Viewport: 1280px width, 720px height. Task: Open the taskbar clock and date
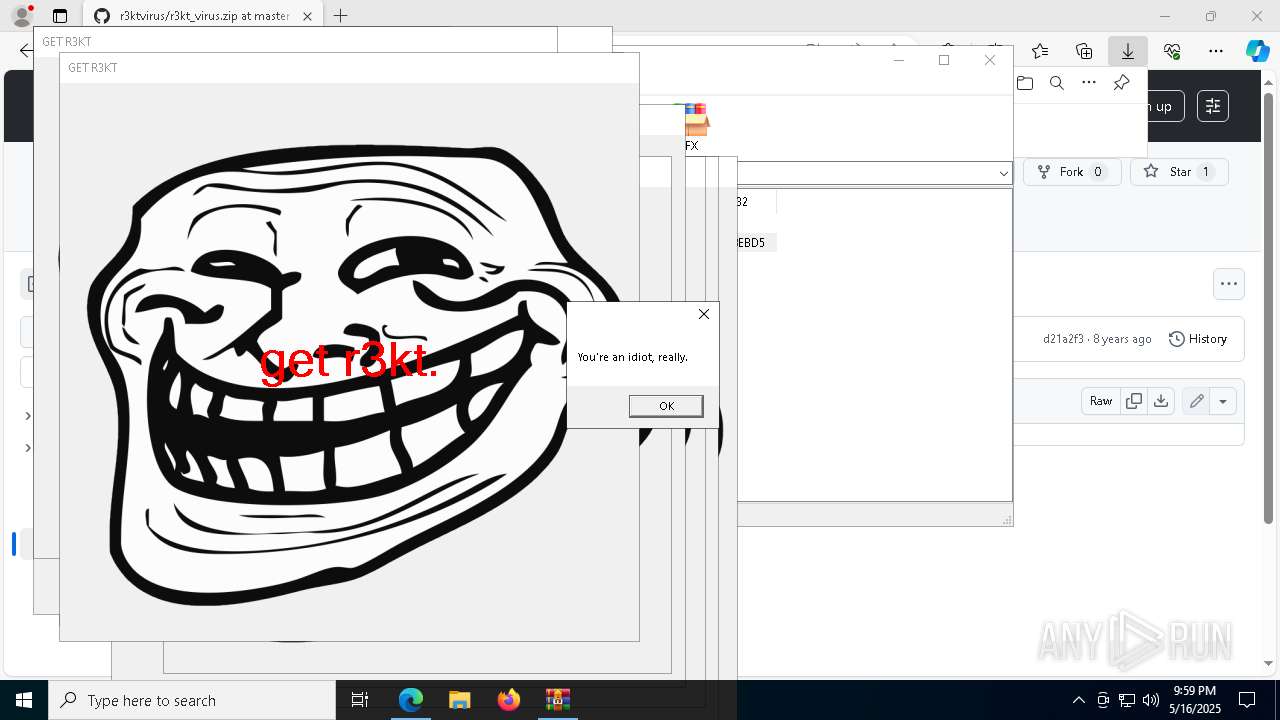click(1194, 700)
